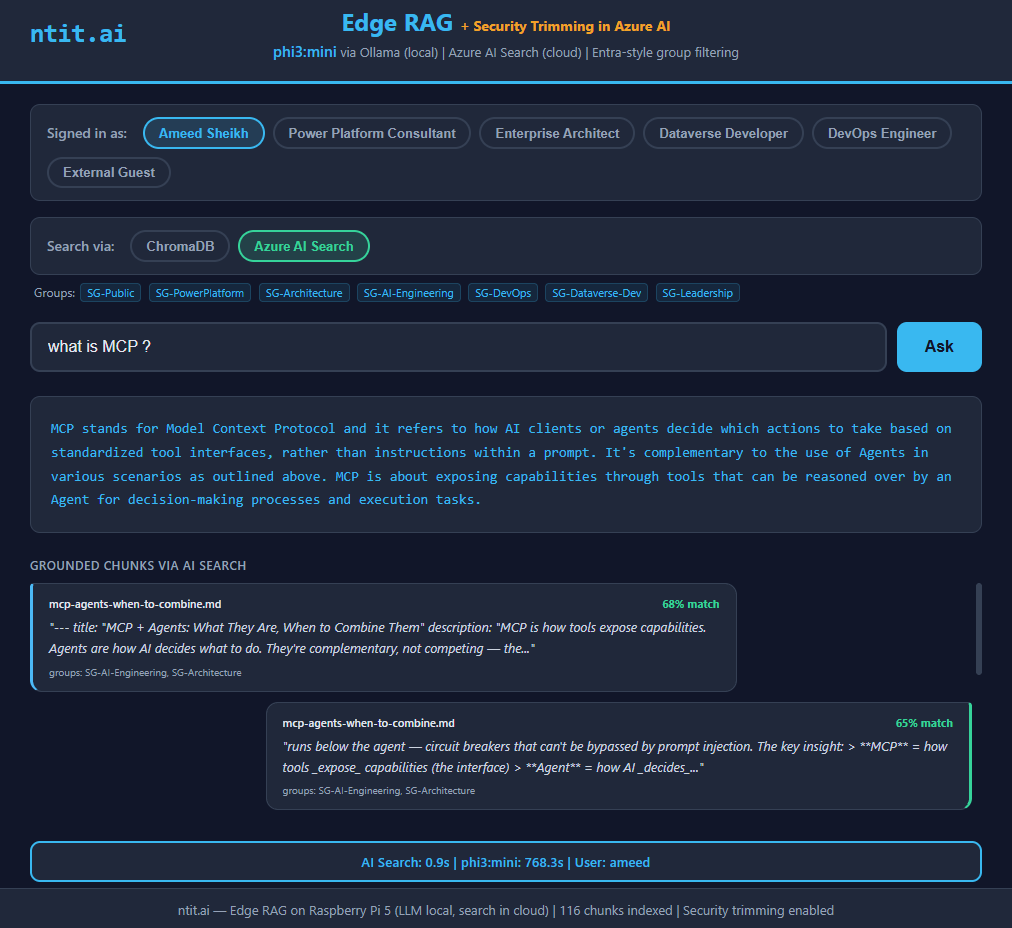Open the 68% match grounded chunk
Image resolution: width=1012 pixels, height=928 pixels.
[384, 637]
